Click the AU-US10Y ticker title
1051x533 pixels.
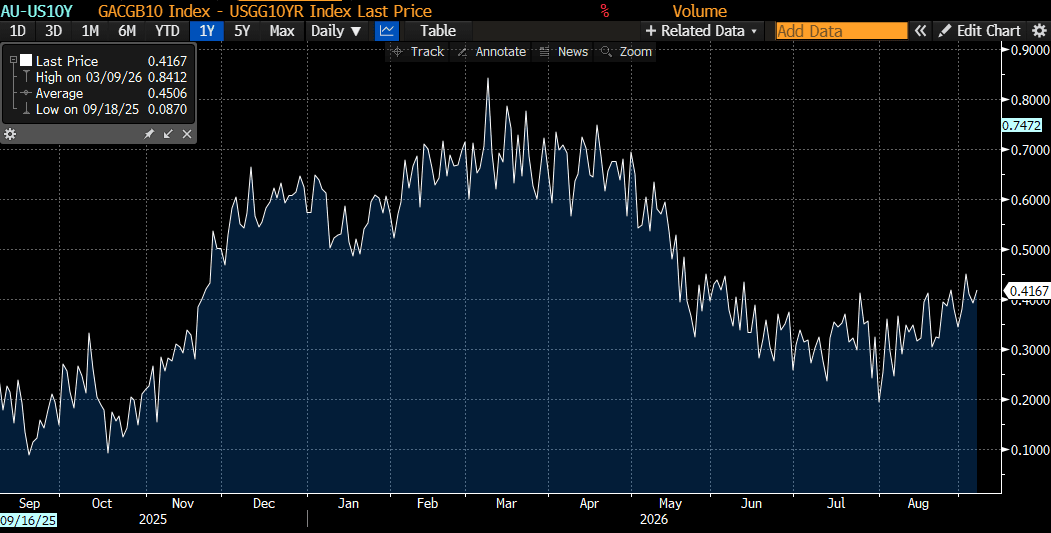point(38,11)
